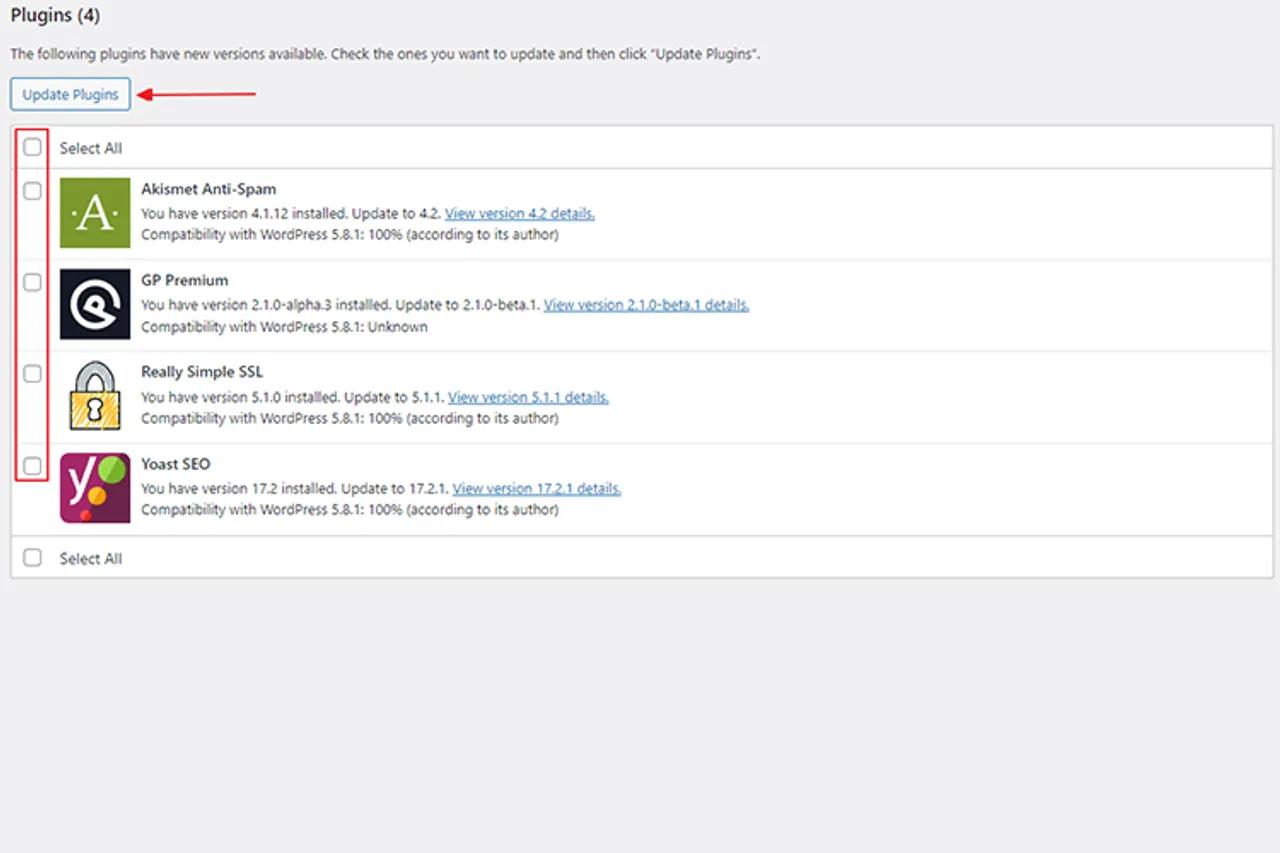This screenshot has height=853, width=1280.
Task: Click the top Select All label
Action: 91,148
